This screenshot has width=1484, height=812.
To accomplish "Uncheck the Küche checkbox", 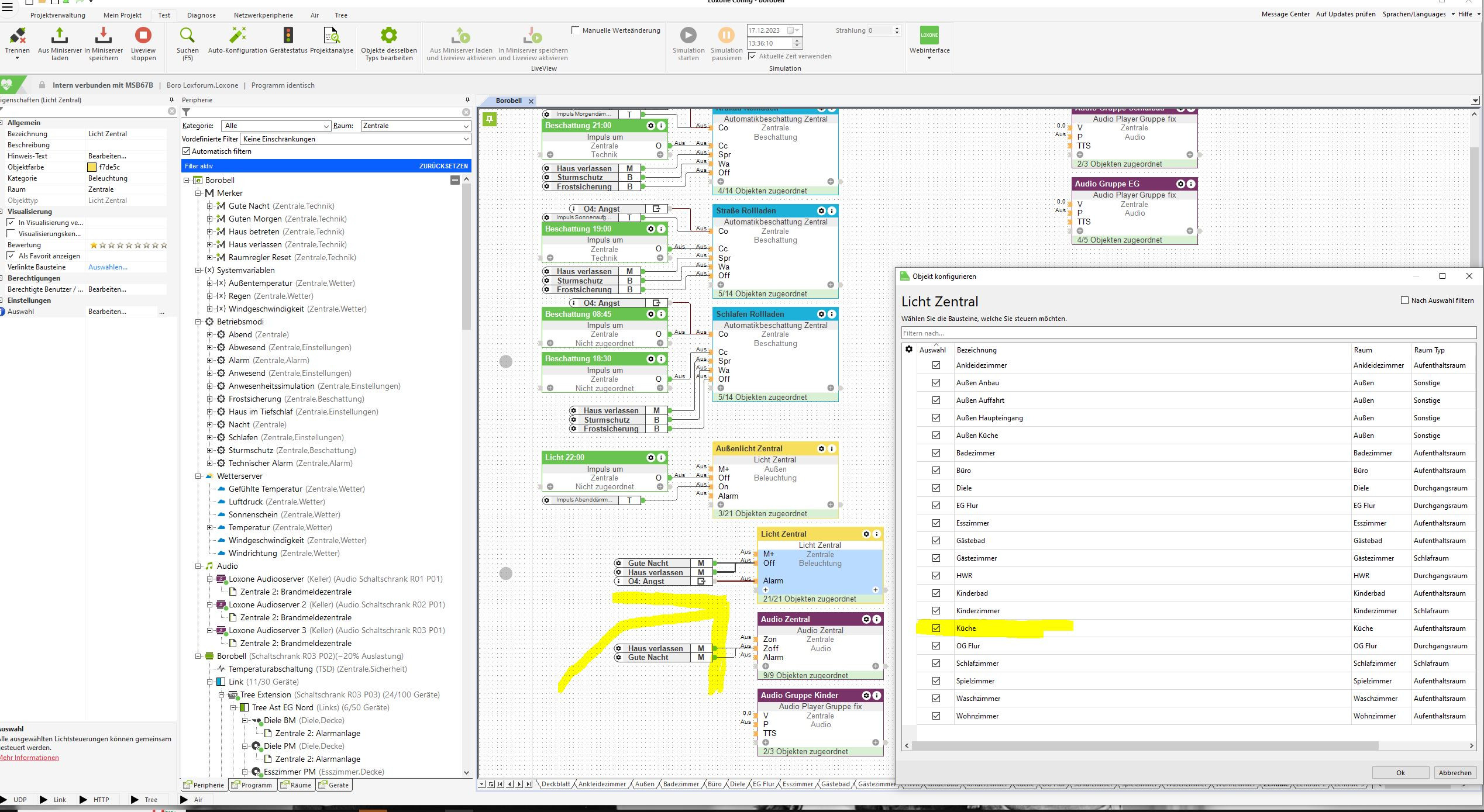I will tap(936, 628).
